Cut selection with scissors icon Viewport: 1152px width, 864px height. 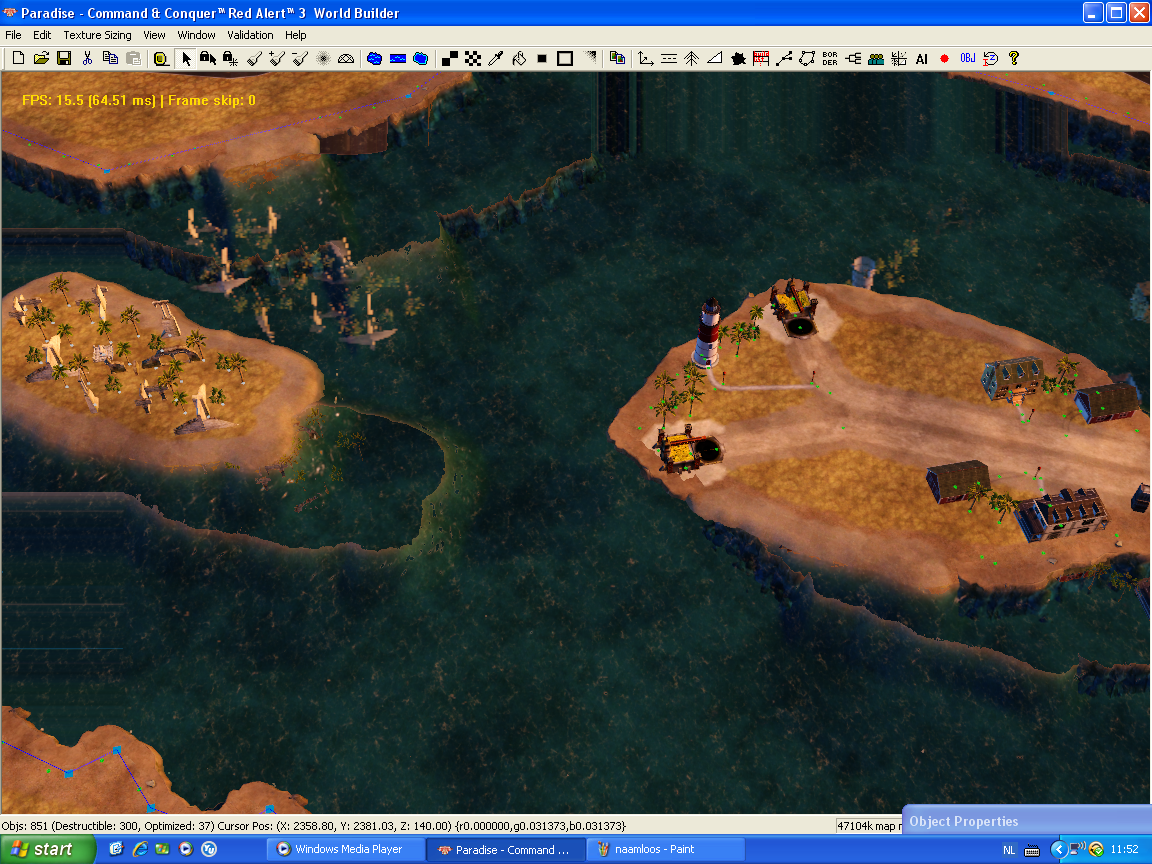87,58
